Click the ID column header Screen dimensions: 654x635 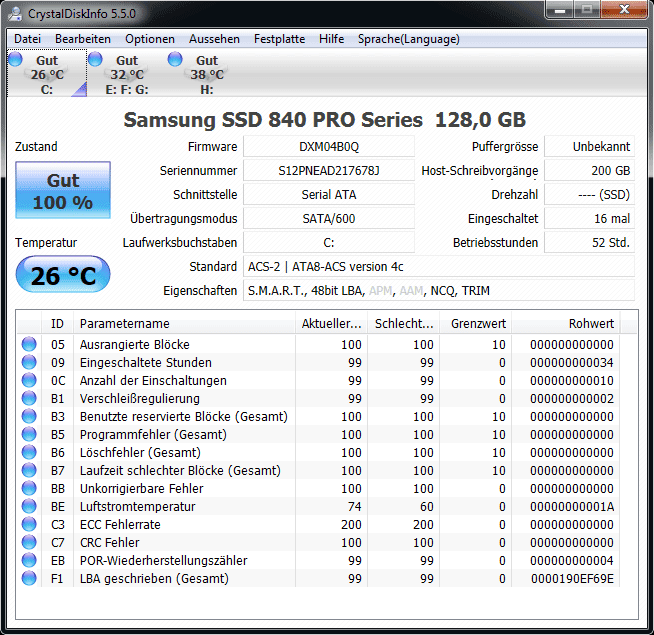click(x=58, y=323)
